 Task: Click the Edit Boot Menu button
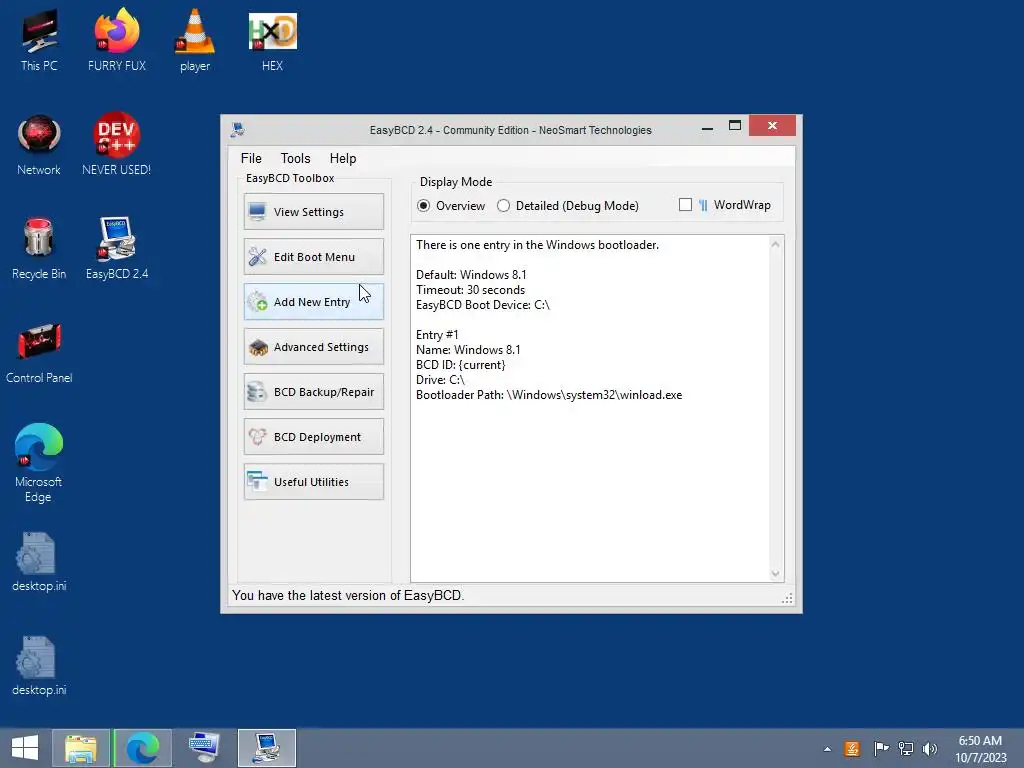point(314,257)
